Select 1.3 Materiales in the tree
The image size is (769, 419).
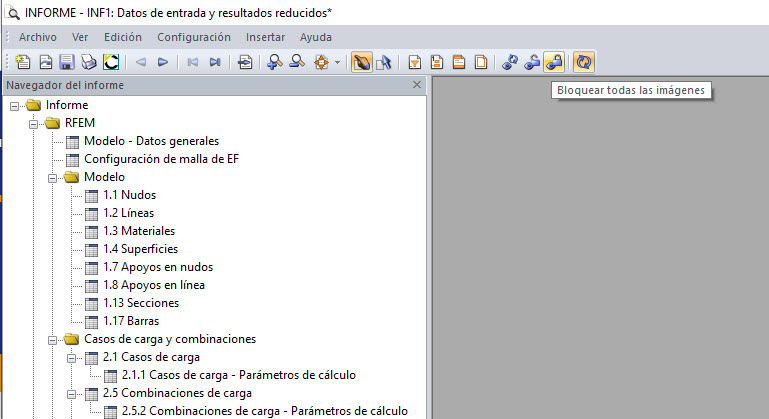point(139,231)
